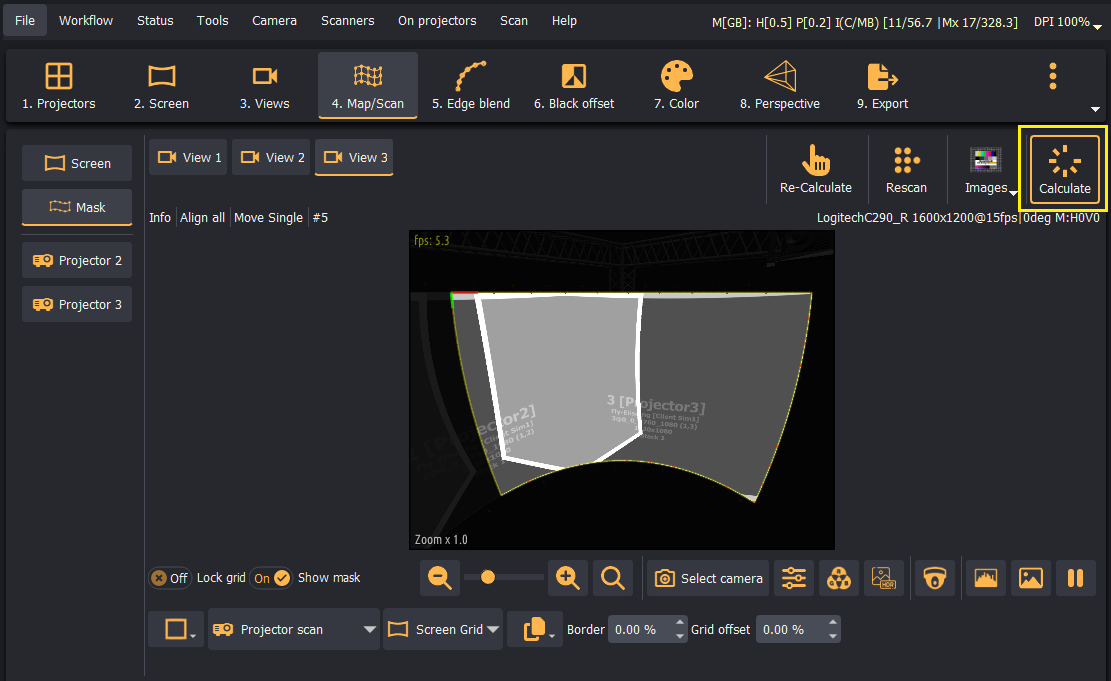The height and width of the screenshot is (681, 1111).
Task: Zoom in the camera preview
Action: point(568,578)
